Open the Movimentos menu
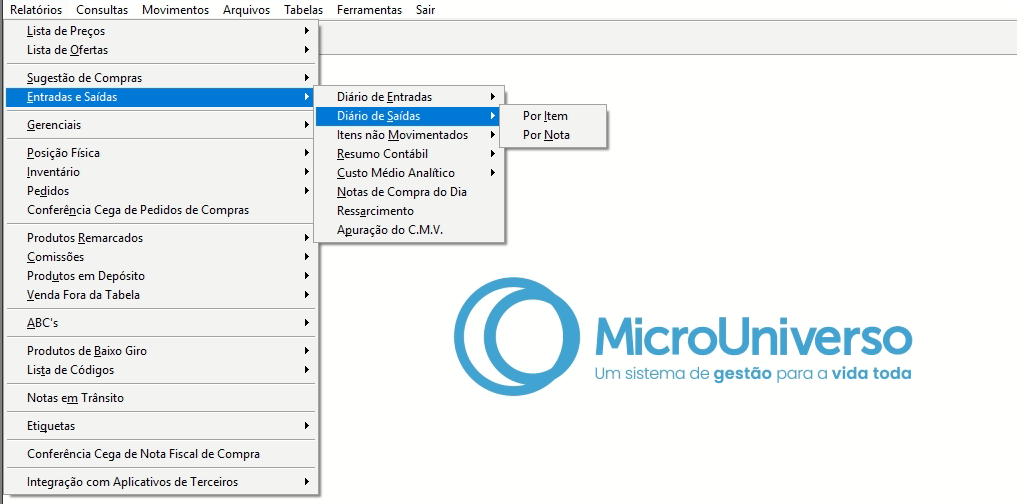Image resolution: width=1017 pixels, height=504 pixels. [x=175, y=10]
